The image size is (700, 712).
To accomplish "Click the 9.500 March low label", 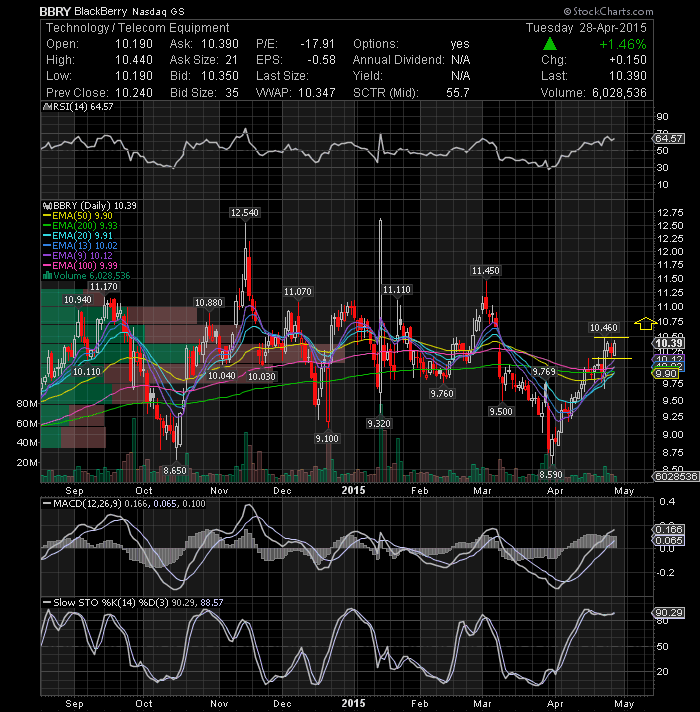I will click(x=501, y=411).
